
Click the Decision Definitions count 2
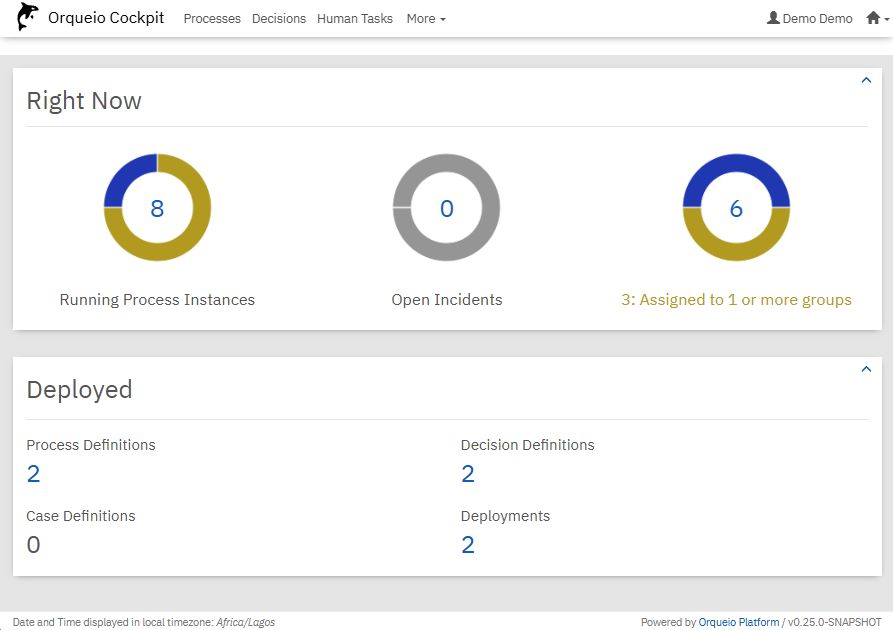pyautogui.click(x=468, y=474)
